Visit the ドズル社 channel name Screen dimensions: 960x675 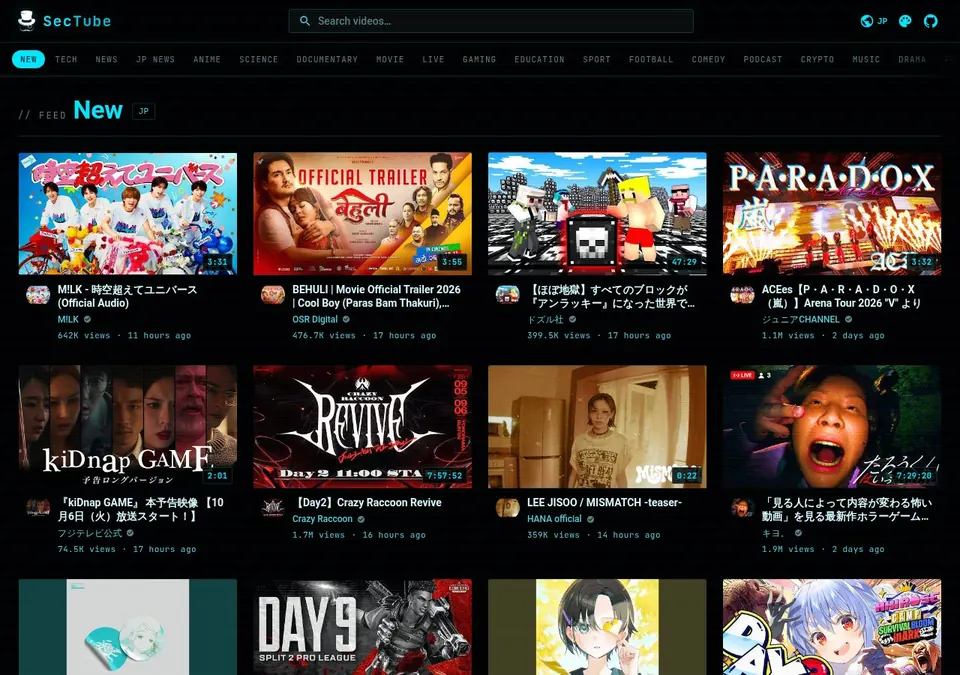545,319
